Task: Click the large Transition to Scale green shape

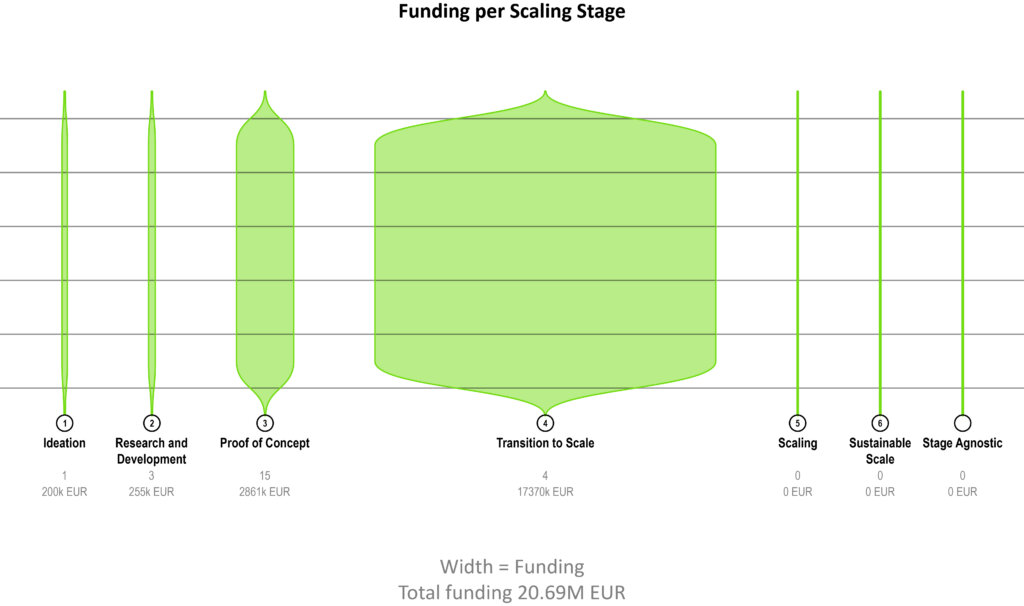Action: (x=545, y=253)
